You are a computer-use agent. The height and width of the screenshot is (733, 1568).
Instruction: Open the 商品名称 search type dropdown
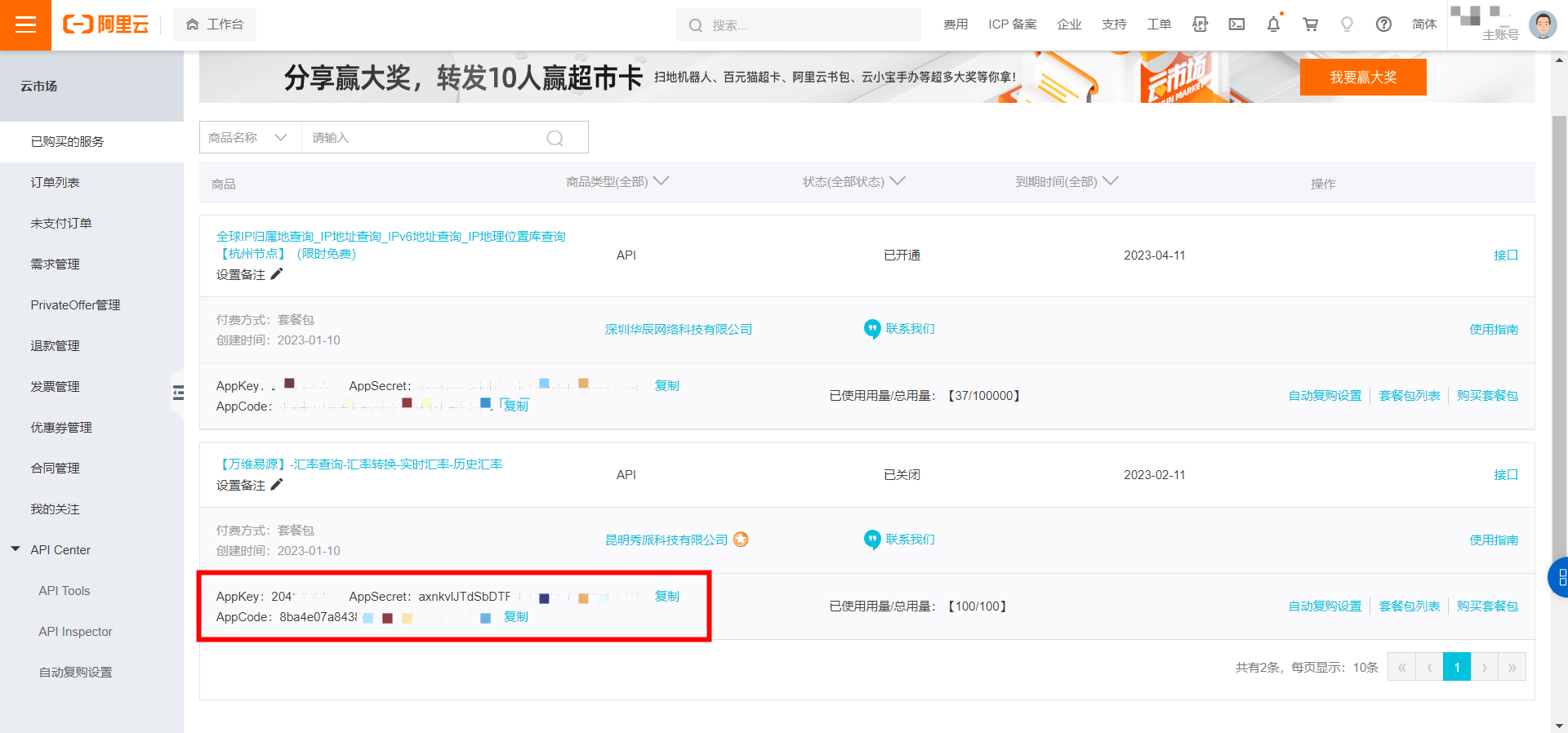[x=250, y=137]
